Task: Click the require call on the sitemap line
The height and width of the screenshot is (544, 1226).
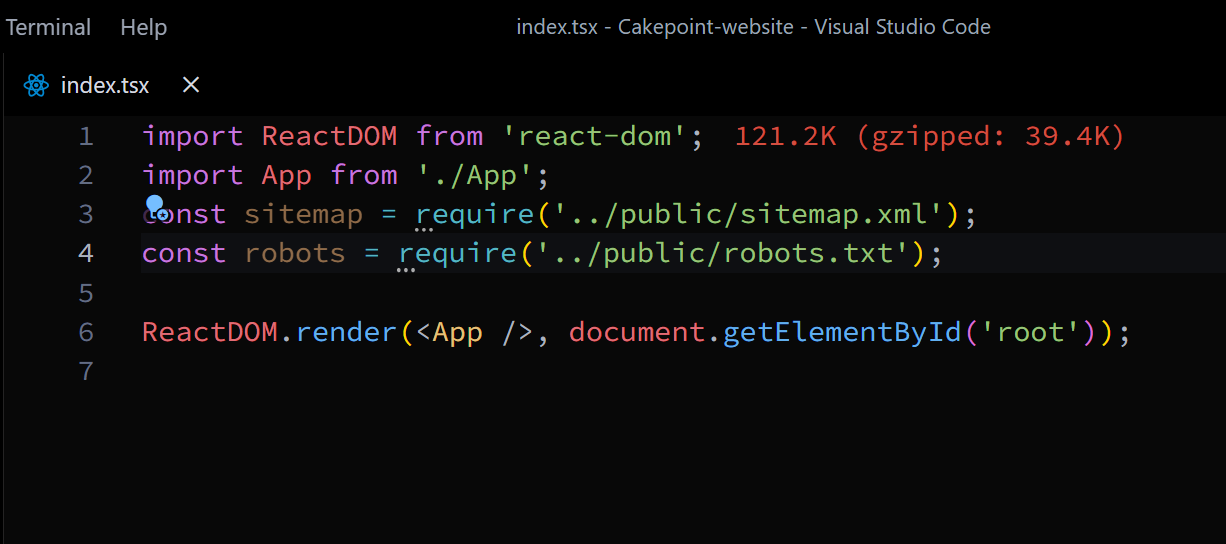Action: click(475, 214)
